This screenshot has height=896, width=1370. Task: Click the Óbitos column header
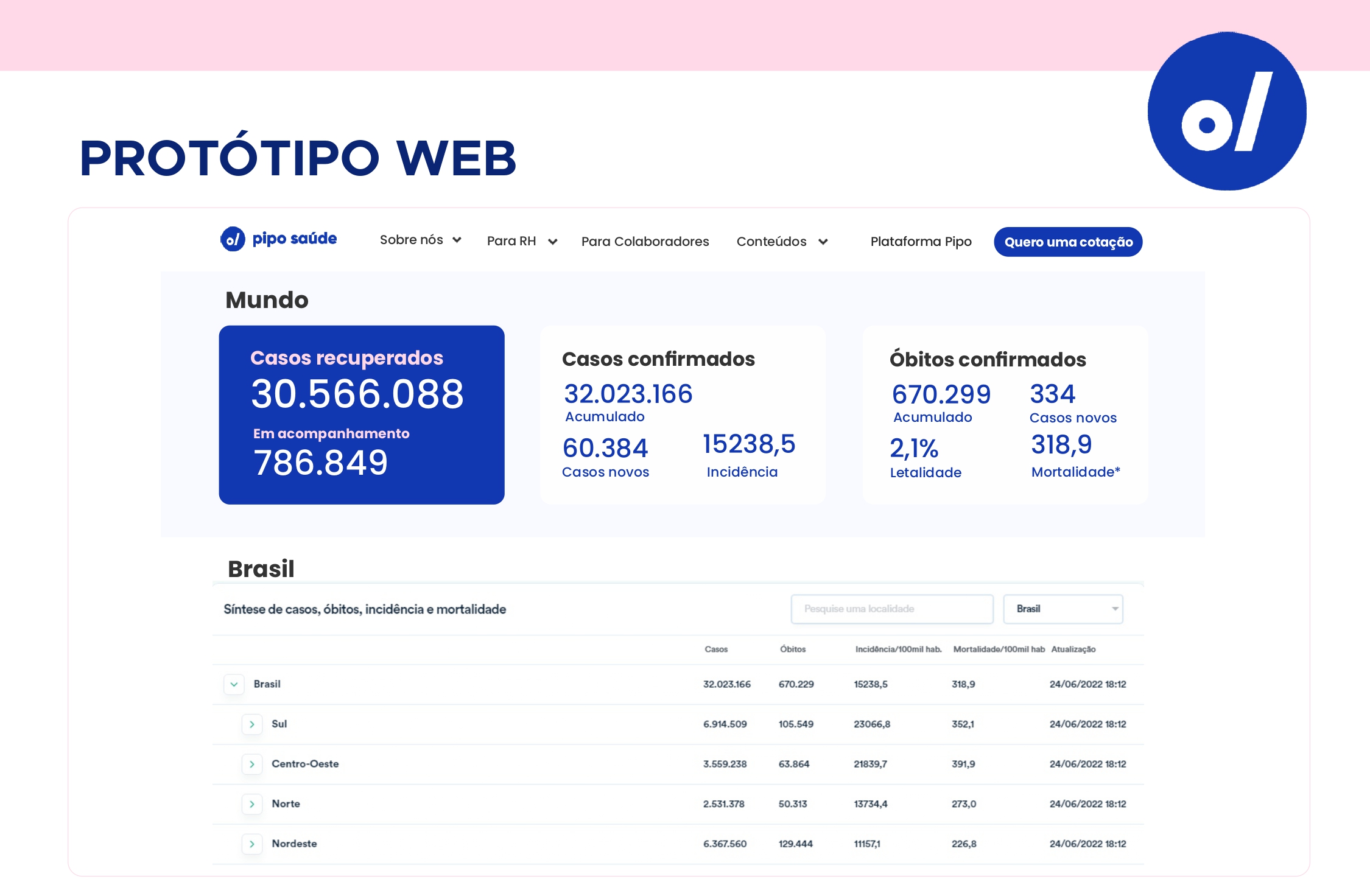point(792,649)
